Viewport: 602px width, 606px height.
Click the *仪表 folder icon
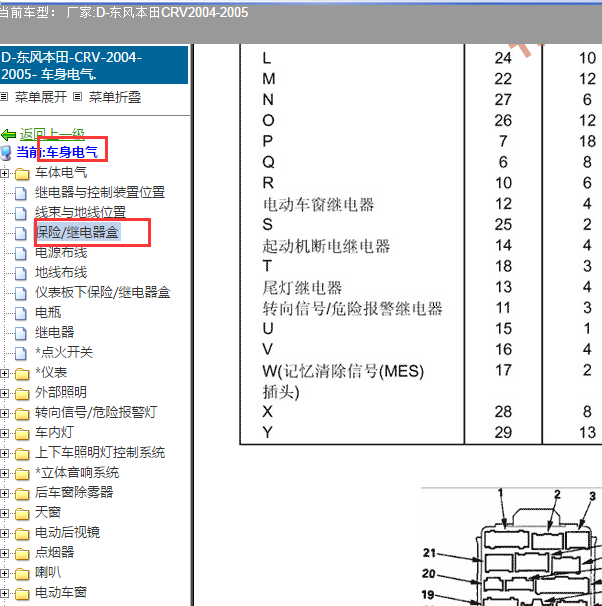pos(22,374)
